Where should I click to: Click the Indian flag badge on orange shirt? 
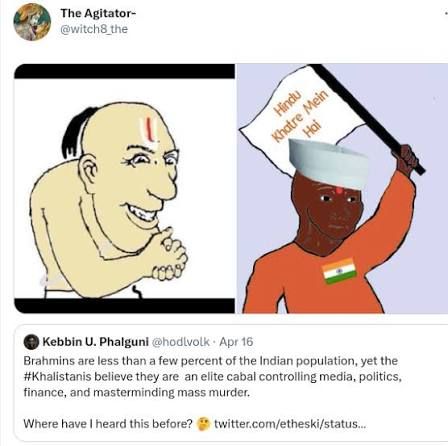(x=339, y=270)
